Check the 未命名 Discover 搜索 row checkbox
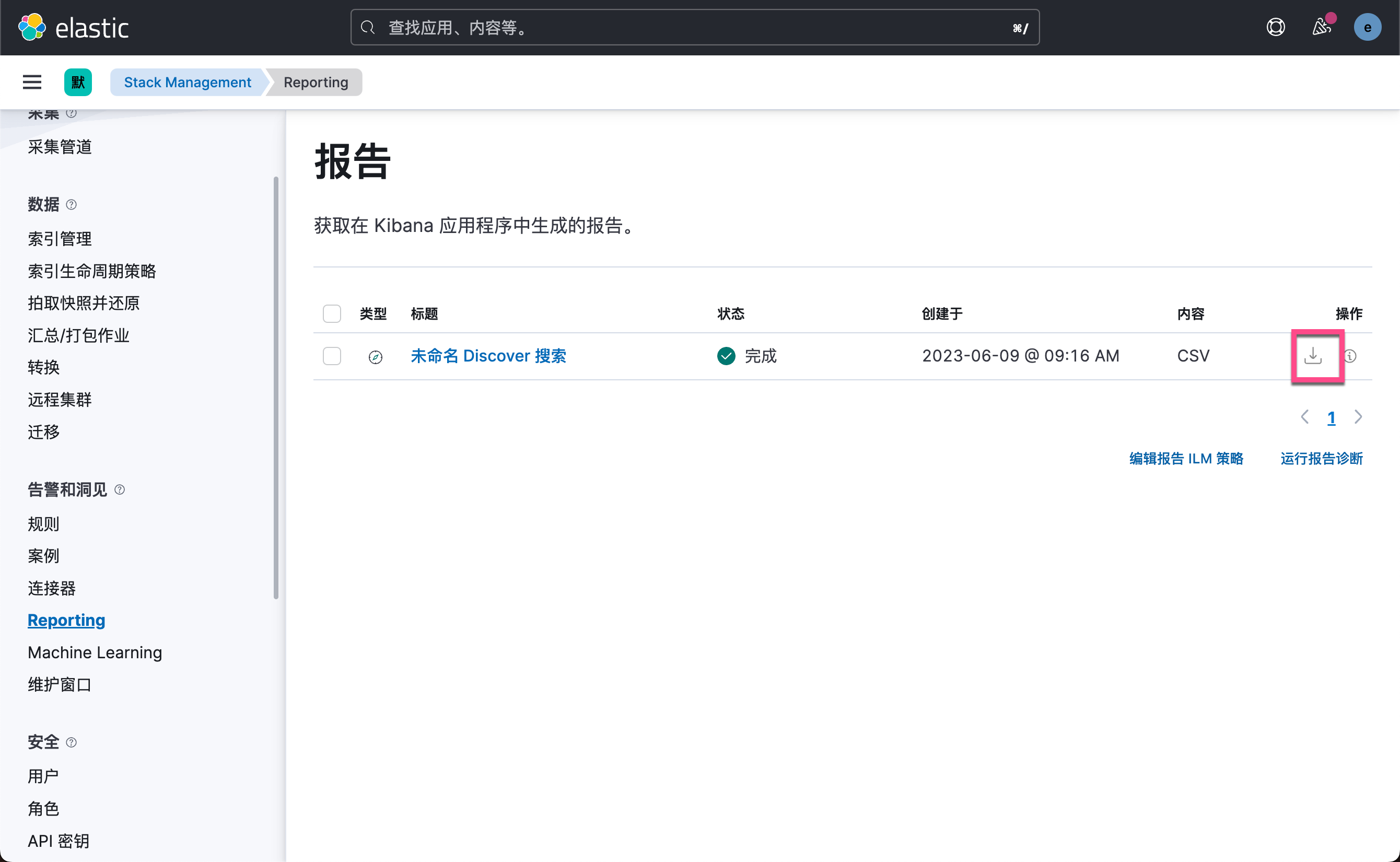 pos(332,356)
